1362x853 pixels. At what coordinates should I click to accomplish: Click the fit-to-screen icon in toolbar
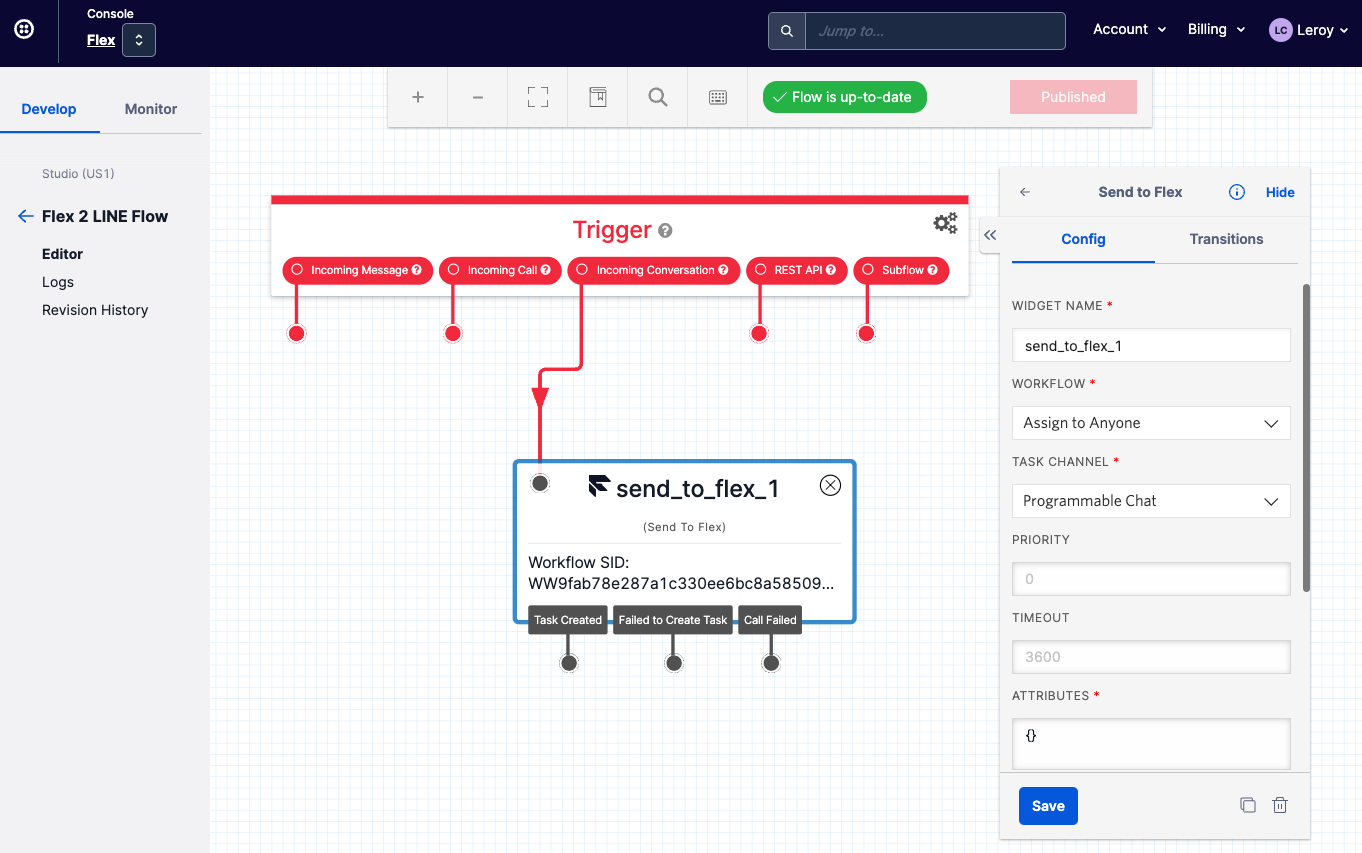(x=538, y=97)
